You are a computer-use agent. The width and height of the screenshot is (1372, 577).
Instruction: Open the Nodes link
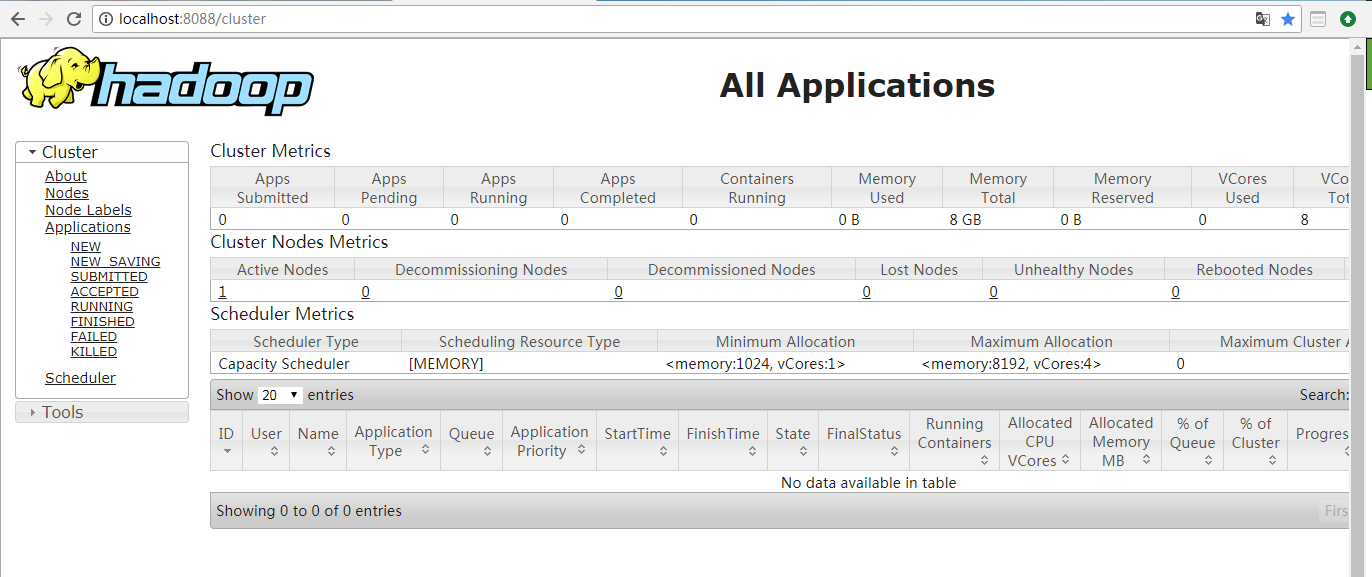coord(67,193)
